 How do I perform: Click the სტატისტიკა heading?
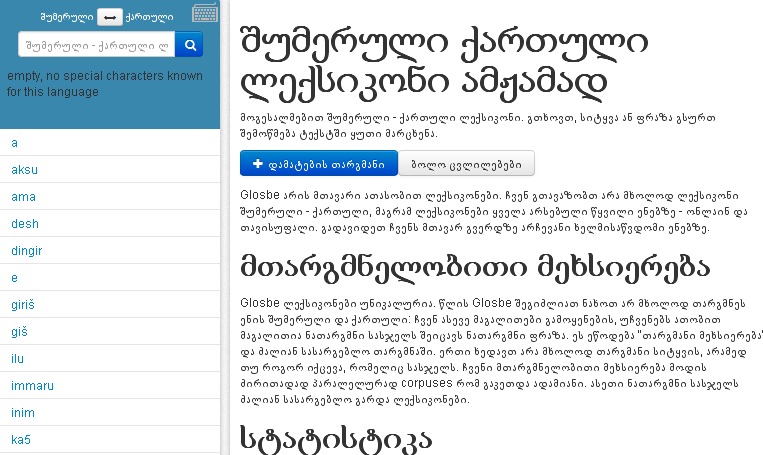[x=336, y=438]
